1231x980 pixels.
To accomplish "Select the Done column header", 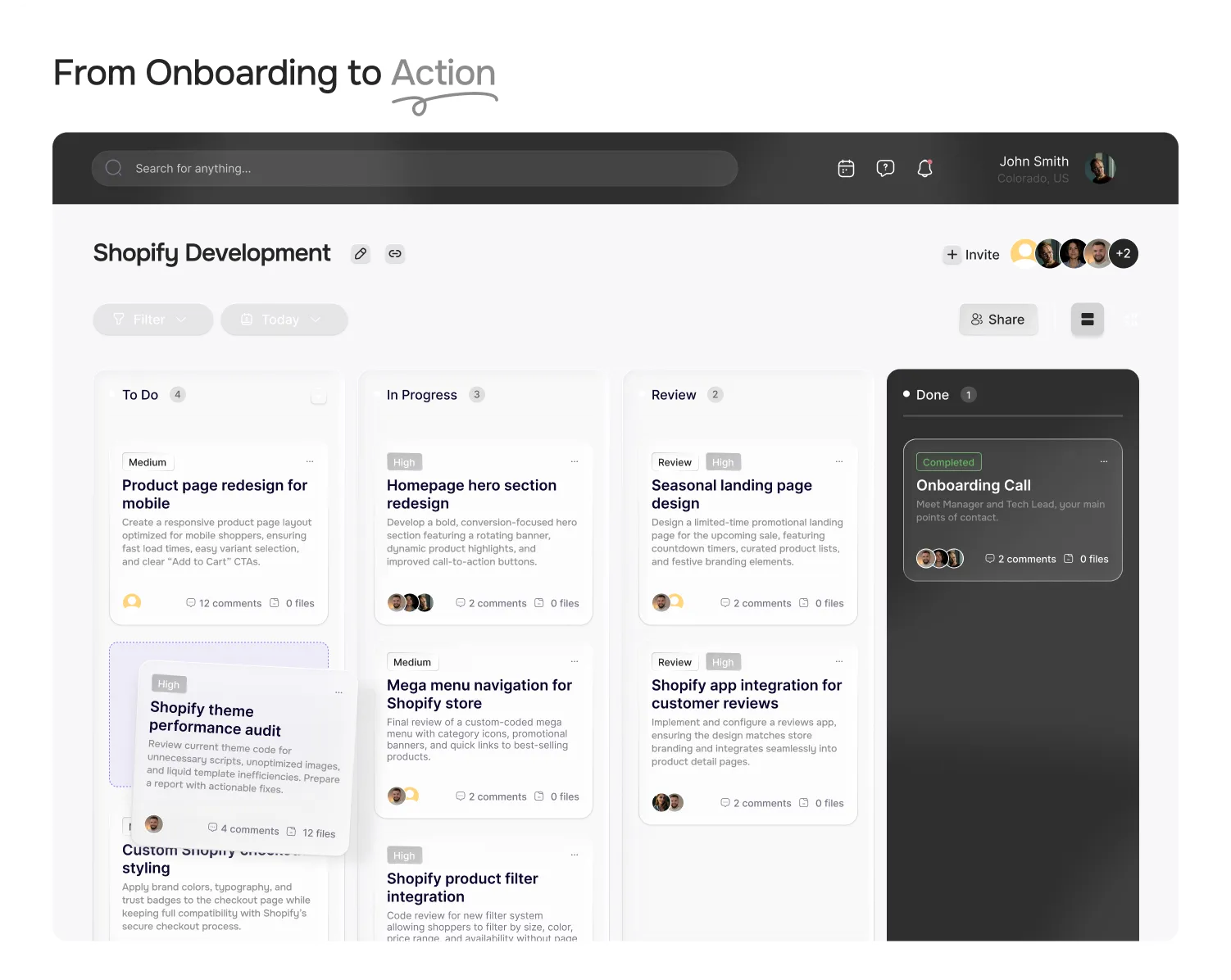I will pyautogui.click(x=932, y=395).
